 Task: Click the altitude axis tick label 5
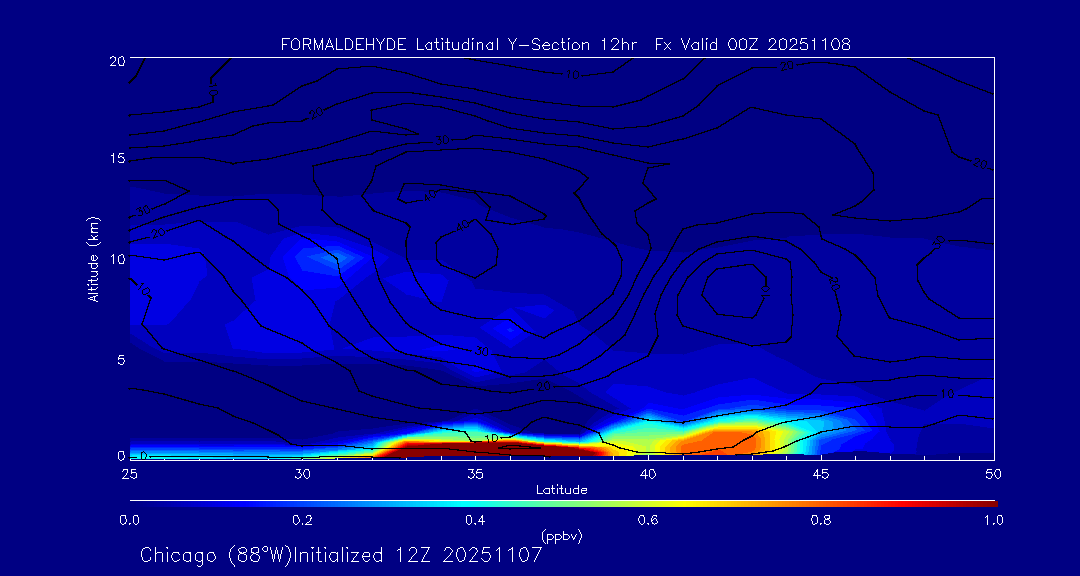[120, 360]
